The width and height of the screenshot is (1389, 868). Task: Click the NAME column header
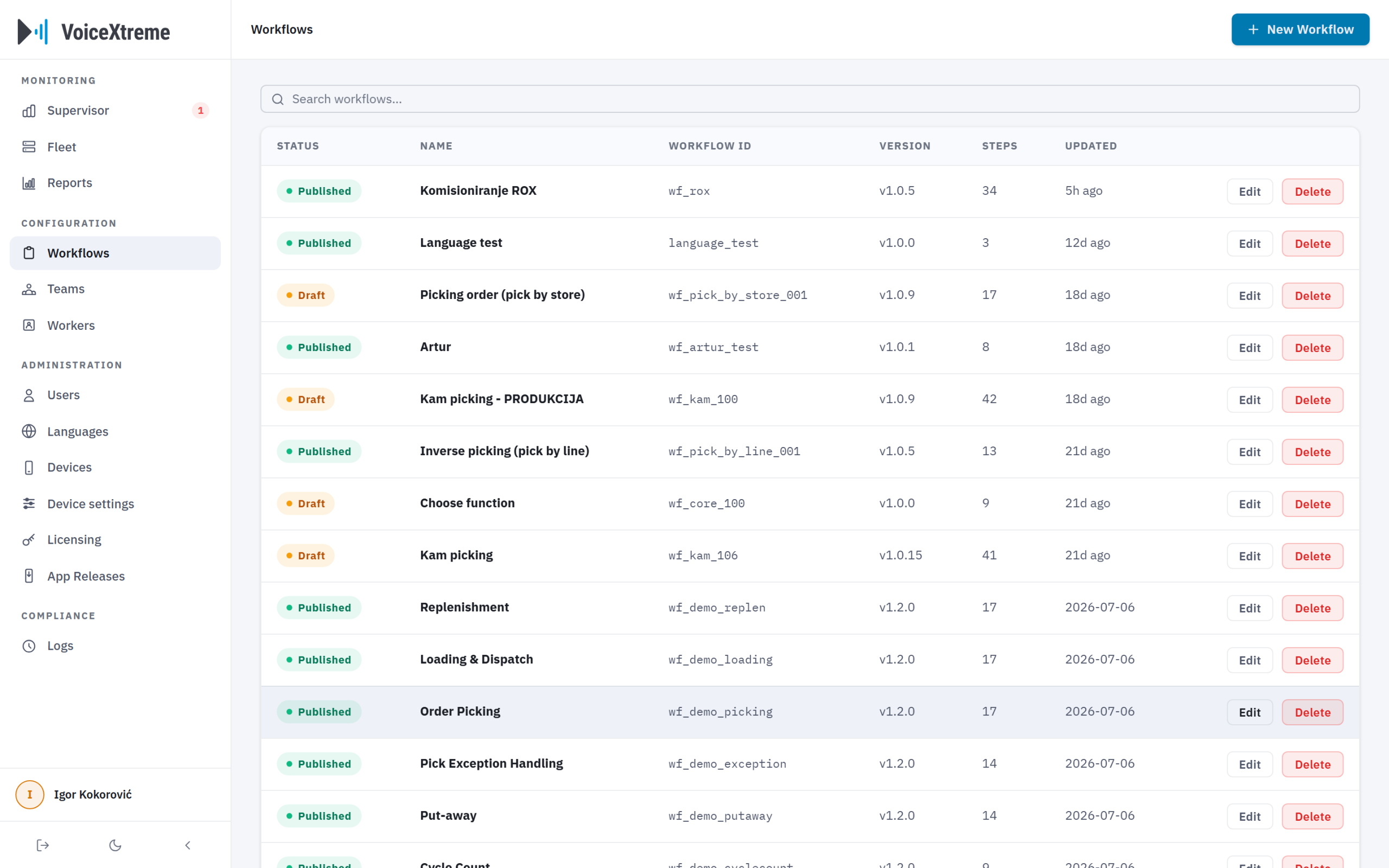tap(436, 146)
